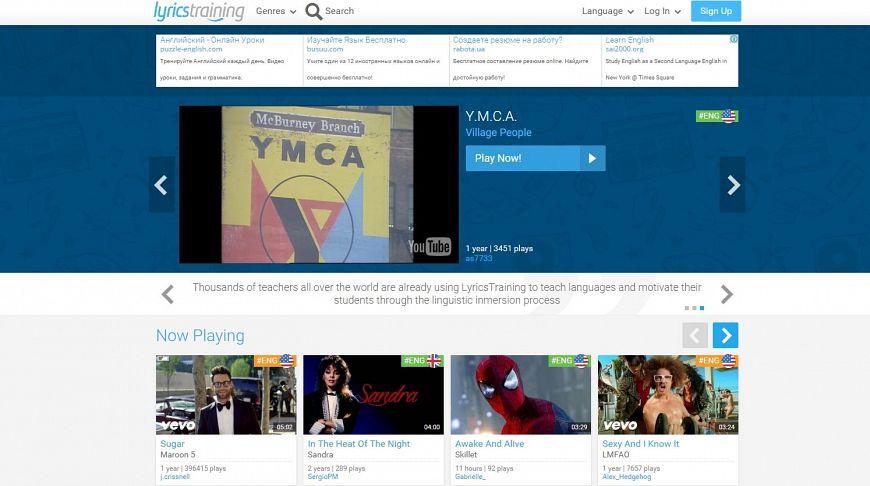870x486 pixels.
Task: Click the Y.M.C.A. featured video thumbnail
Action: 318,184
